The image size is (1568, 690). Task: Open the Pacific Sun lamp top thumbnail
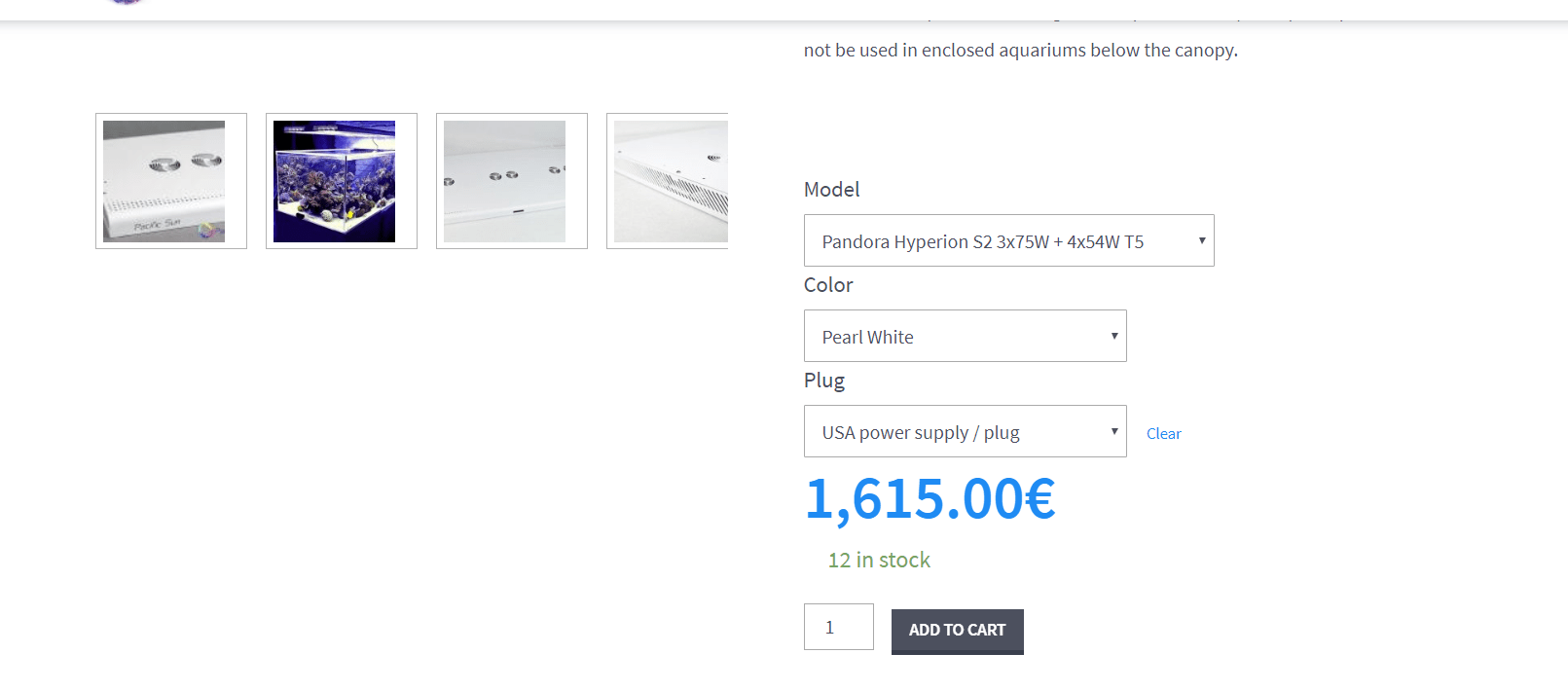[x=164, y=181]
